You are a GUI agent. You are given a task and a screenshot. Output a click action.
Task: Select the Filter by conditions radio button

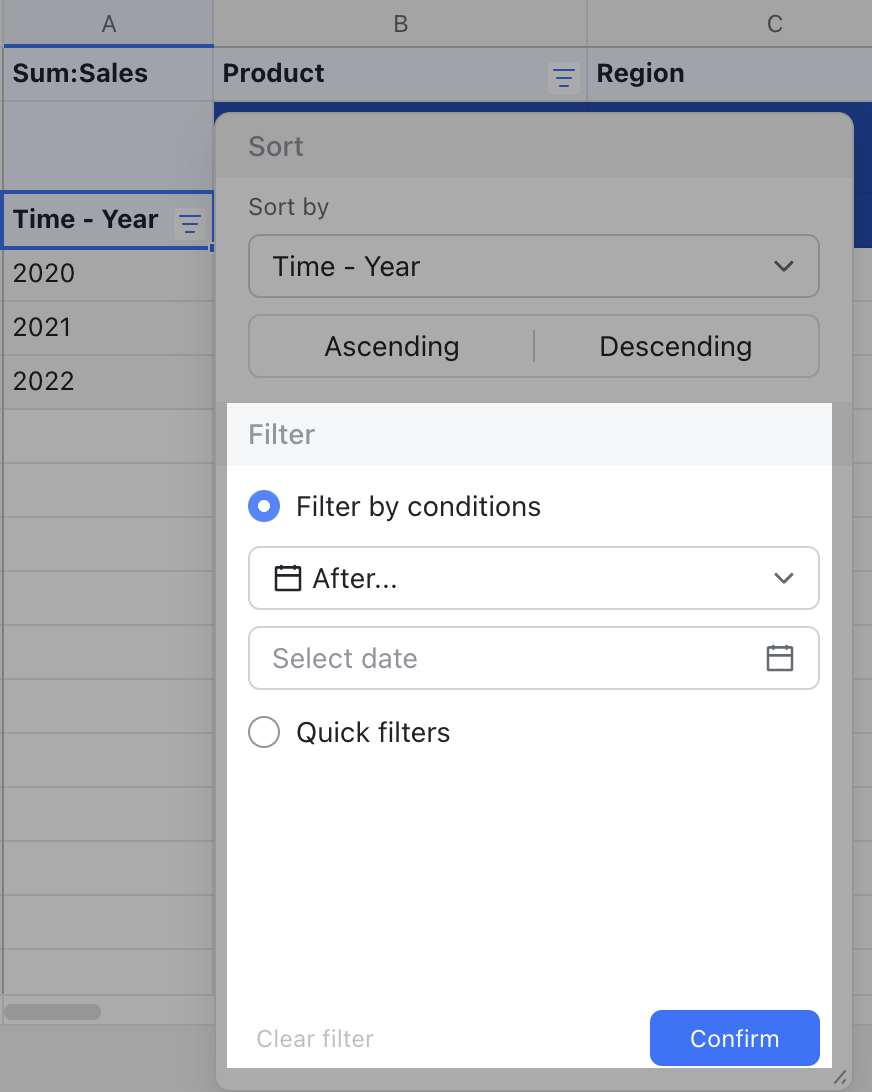[264, 506]
